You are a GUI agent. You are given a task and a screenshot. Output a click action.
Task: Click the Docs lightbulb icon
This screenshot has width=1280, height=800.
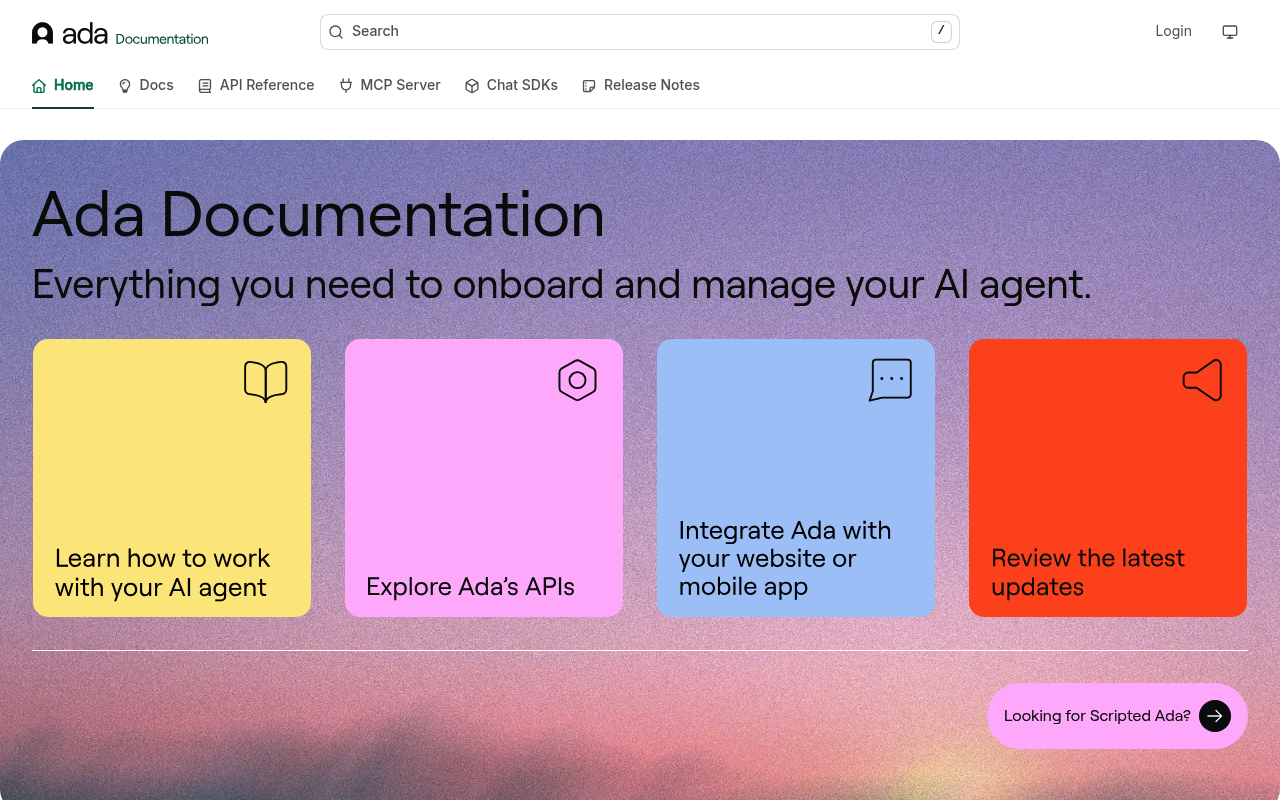coord(125,86)
